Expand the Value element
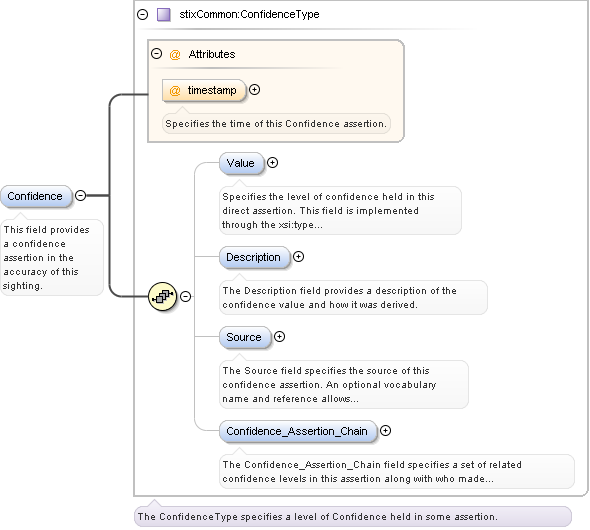This screenshot has height=530, width=590. point(272,162)
